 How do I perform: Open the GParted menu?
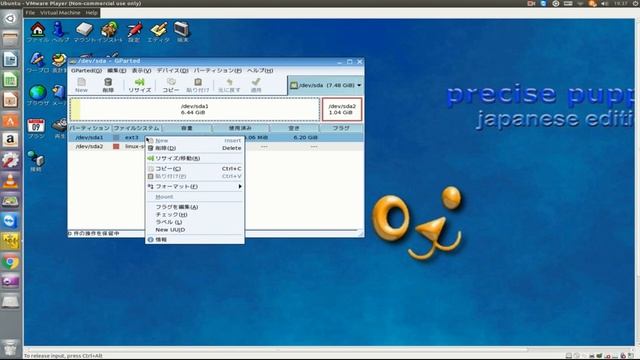(86, 71)
